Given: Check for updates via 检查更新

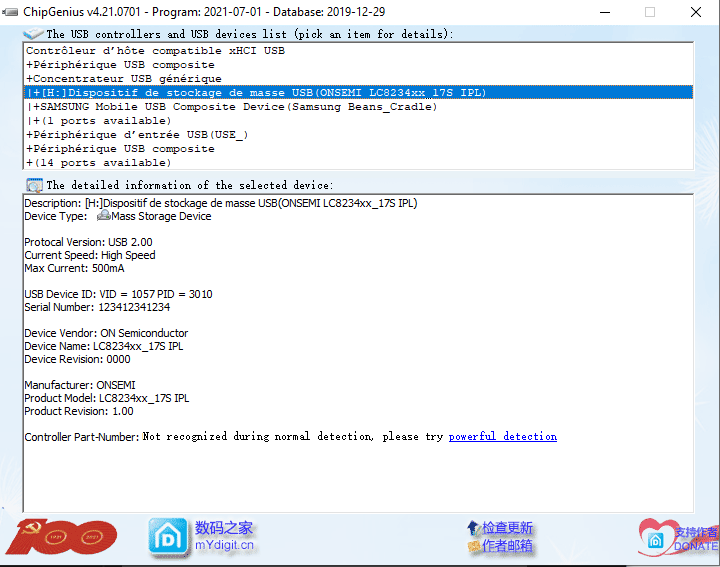Looking at the screenshot, I should click(507, 528).
